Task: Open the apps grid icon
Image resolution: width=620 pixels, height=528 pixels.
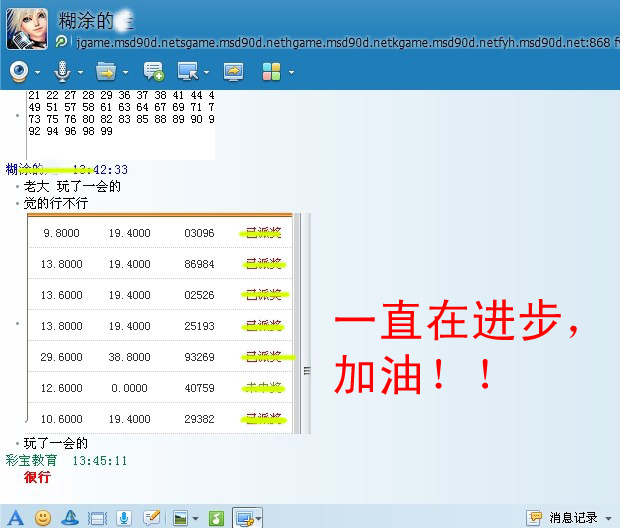Action: click(x=271, y=71)
